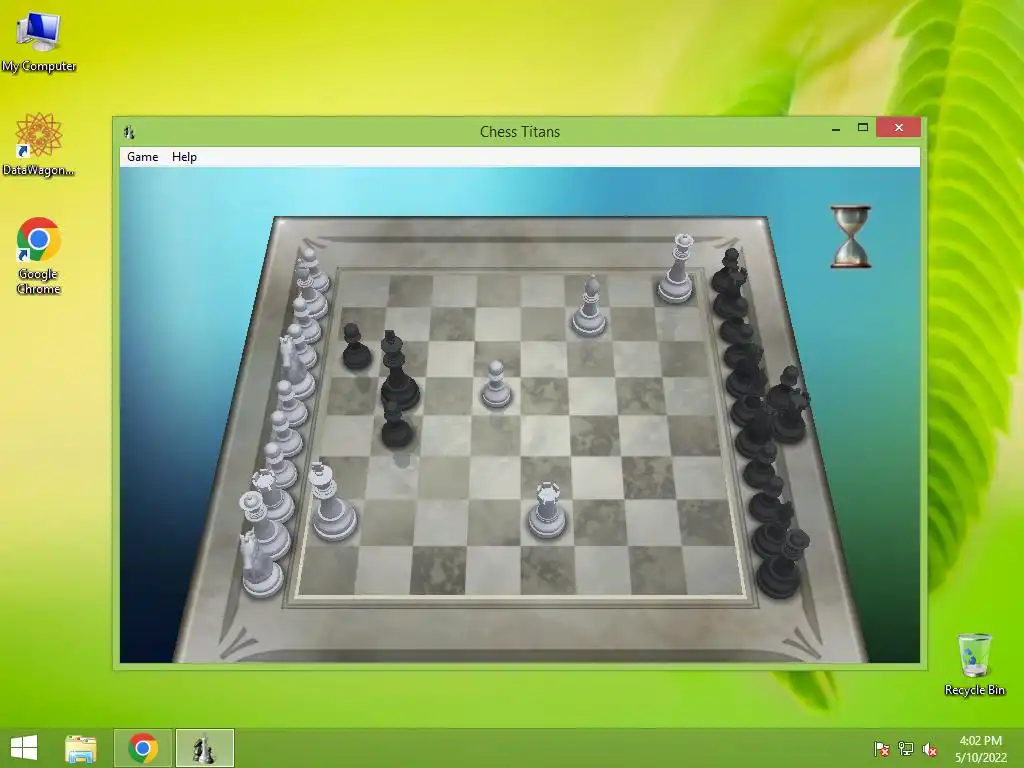
Task: Minimize the Chess Titans window
Action: click(836, 128)
